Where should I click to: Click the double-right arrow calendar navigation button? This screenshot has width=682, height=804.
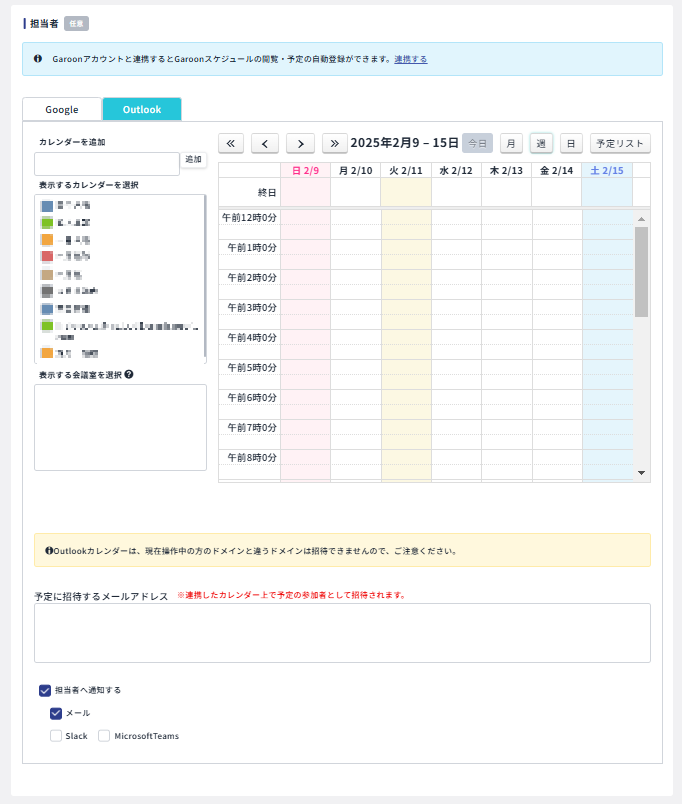click(x=335, y=143)
